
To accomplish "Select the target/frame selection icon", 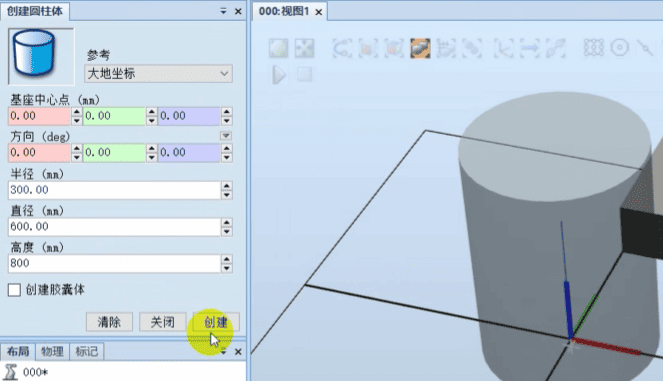I will click(x=504, y=48).
